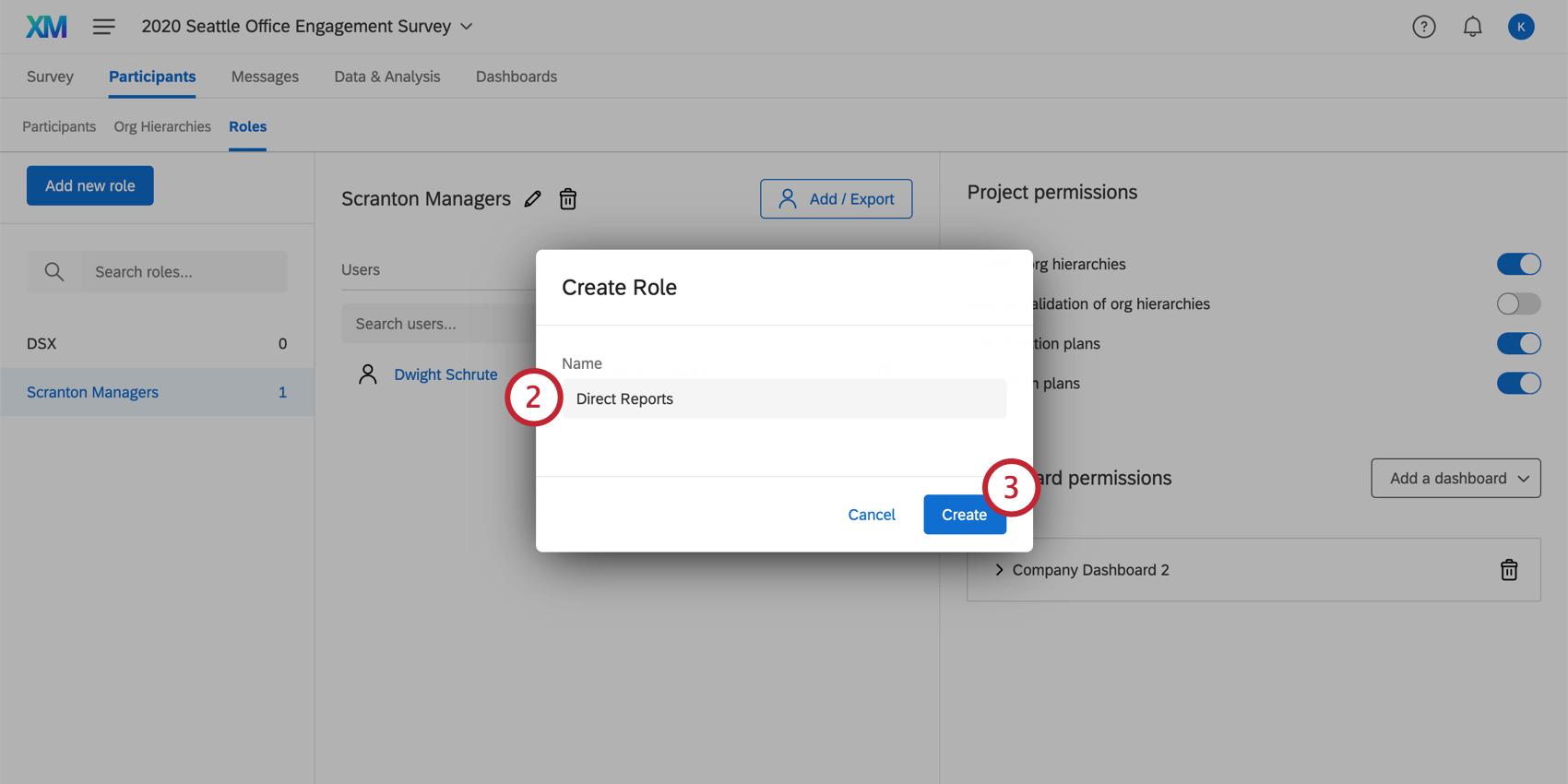The image size is (1568, 784).
Task: Select the DSX role in list
Action: click(x=157, y=344)
